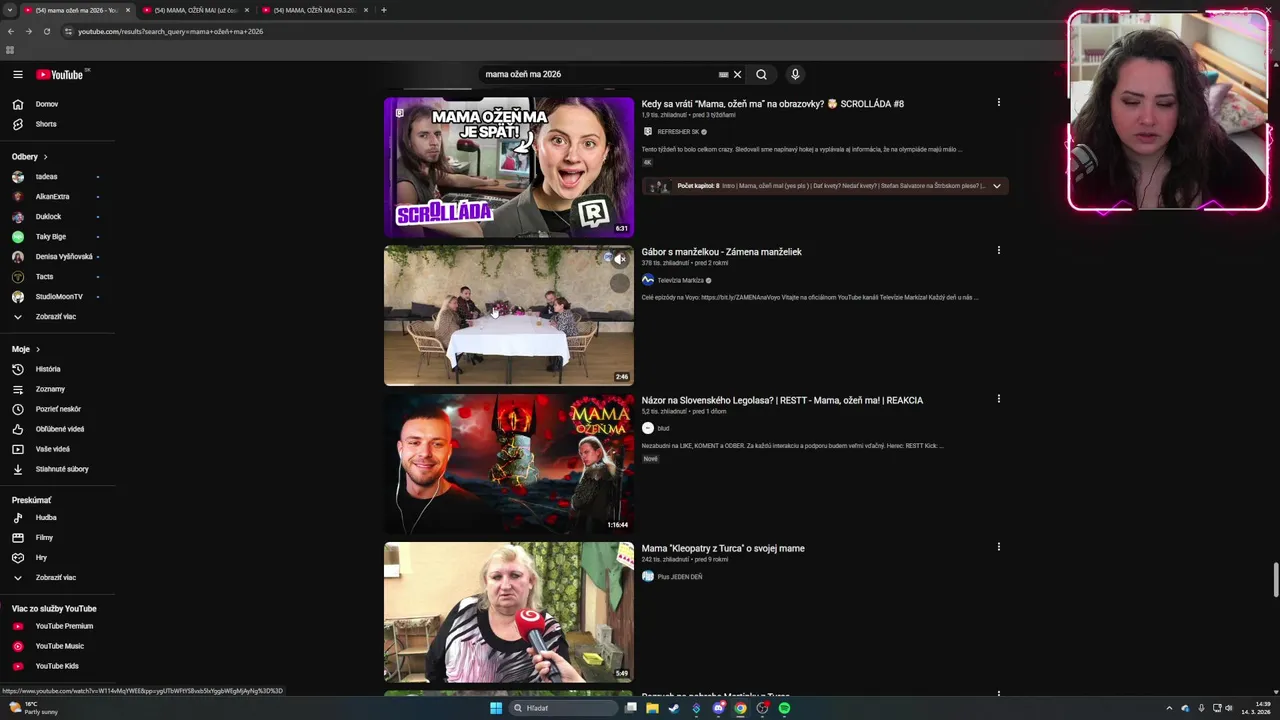Expand the Moje section
This screenshot has width=1280, height=720.
coord(26,349)
